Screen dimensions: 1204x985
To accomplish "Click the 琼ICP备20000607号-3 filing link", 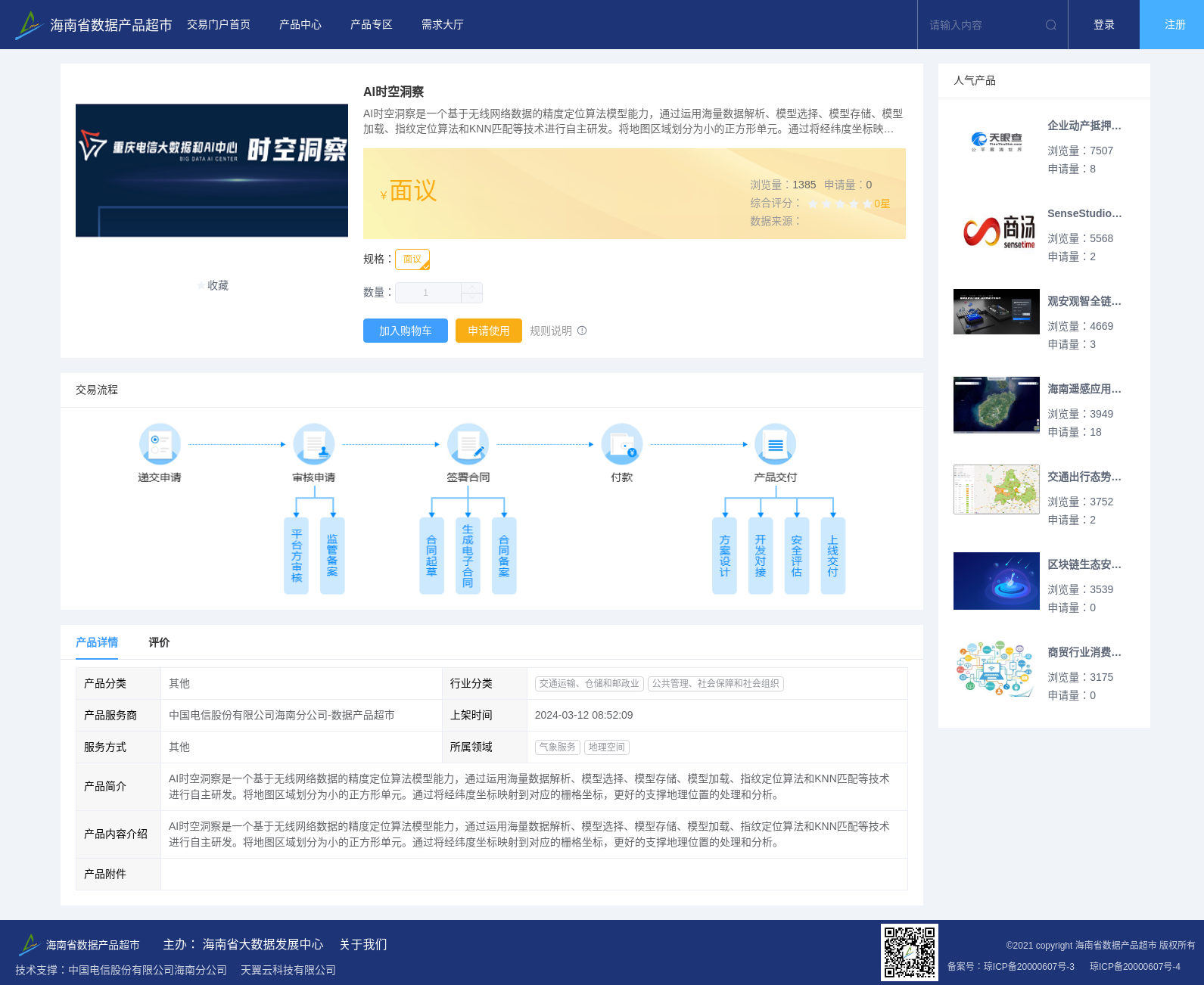I will (x=1029, y=966).
